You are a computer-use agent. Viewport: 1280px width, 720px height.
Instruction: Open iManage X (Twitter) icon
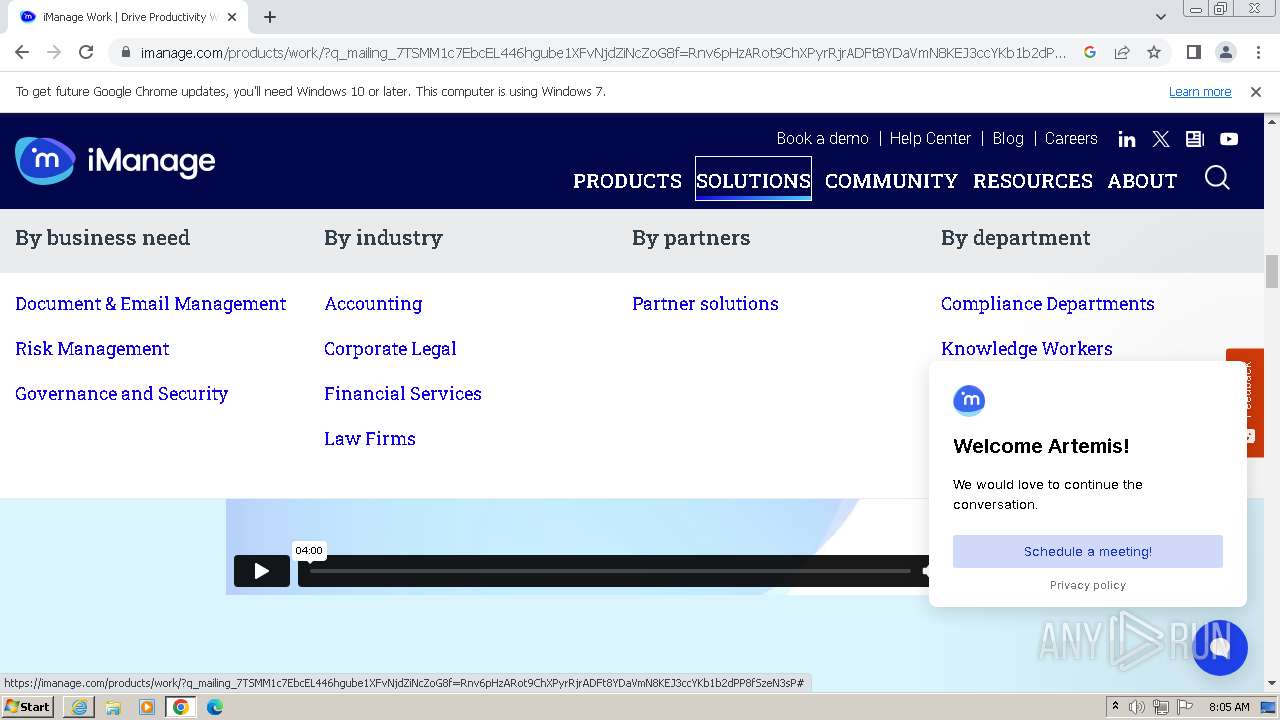(1161, 139)
